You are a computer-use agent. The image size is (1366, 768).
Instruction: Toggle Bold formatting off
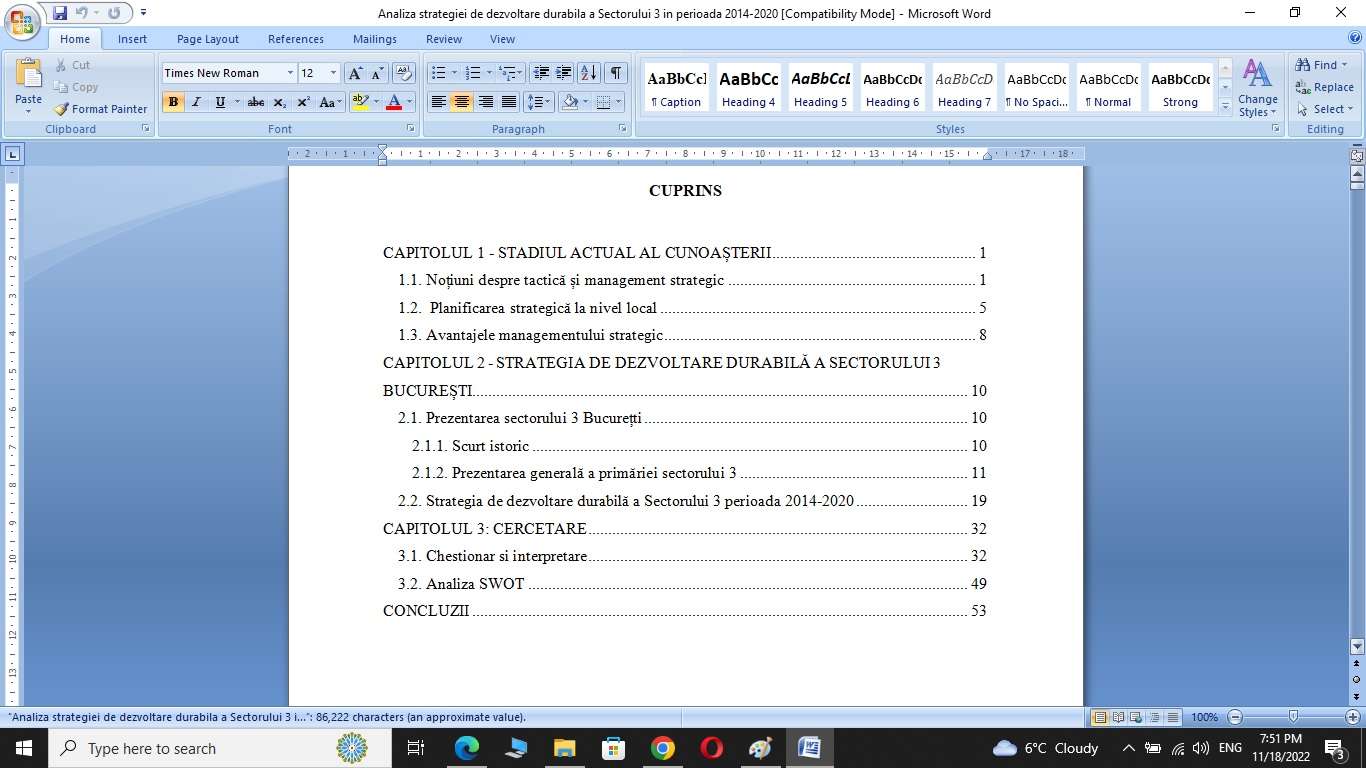point(173,102)
